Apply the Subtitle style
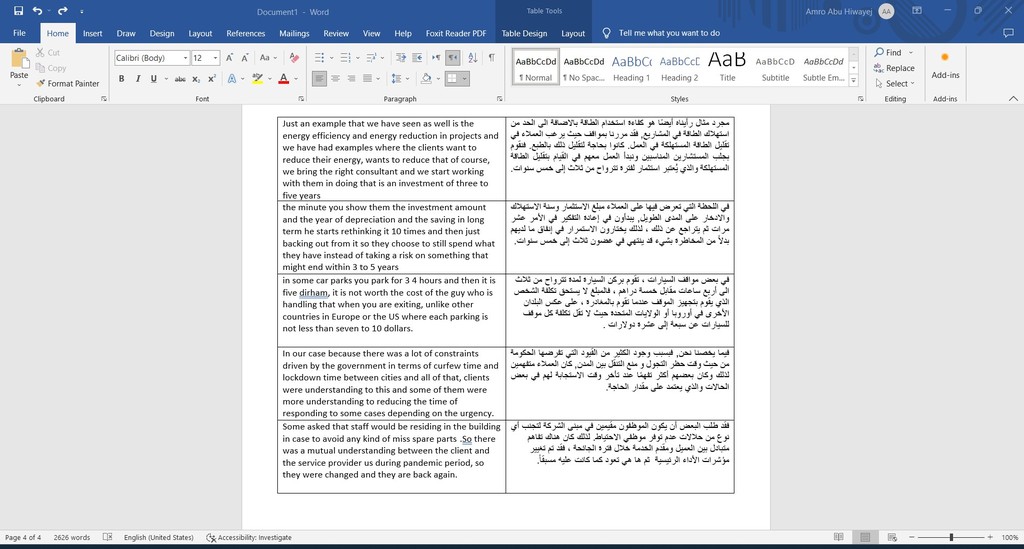The image size is (1024, 549). pos(775,67)
